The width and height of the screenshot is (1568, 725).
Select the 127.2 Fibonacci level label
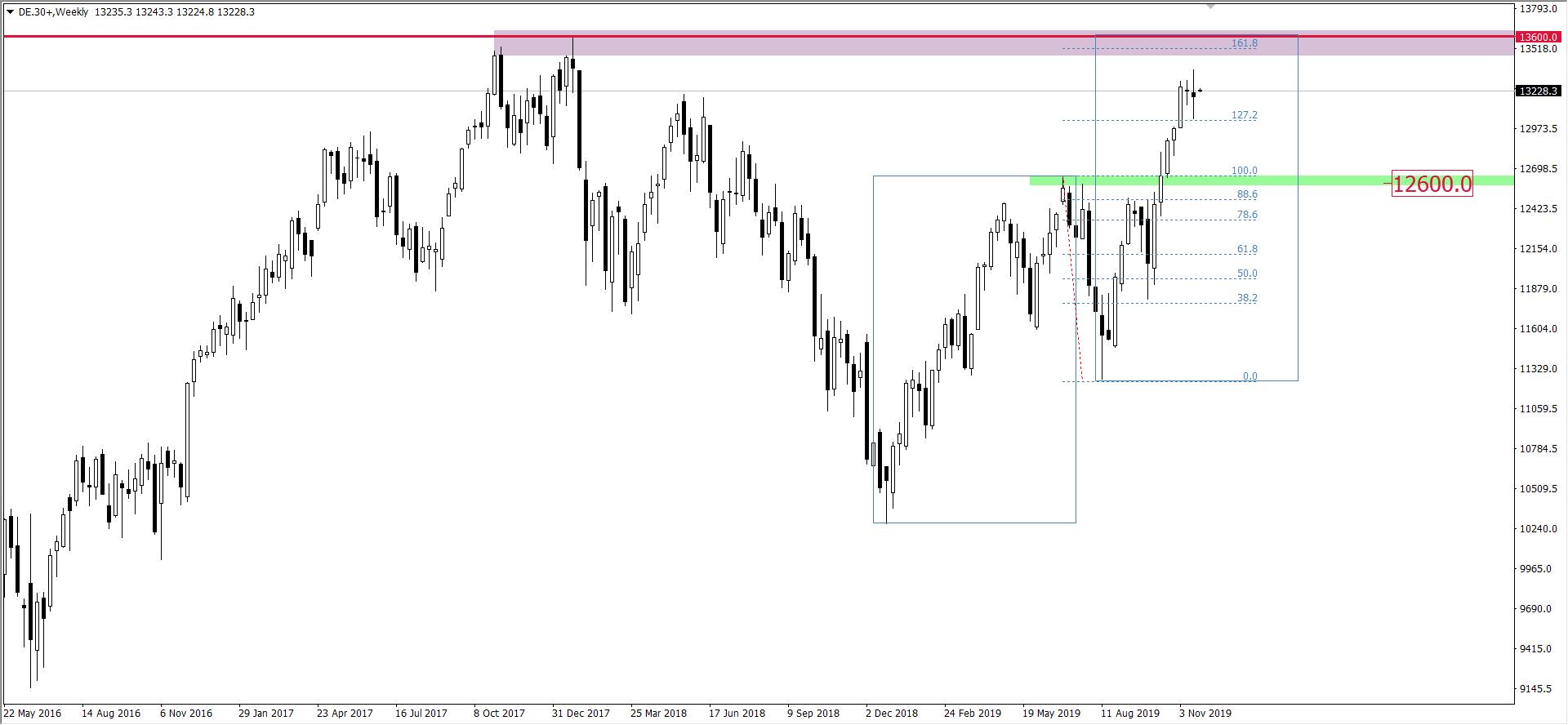(1244, 115)
